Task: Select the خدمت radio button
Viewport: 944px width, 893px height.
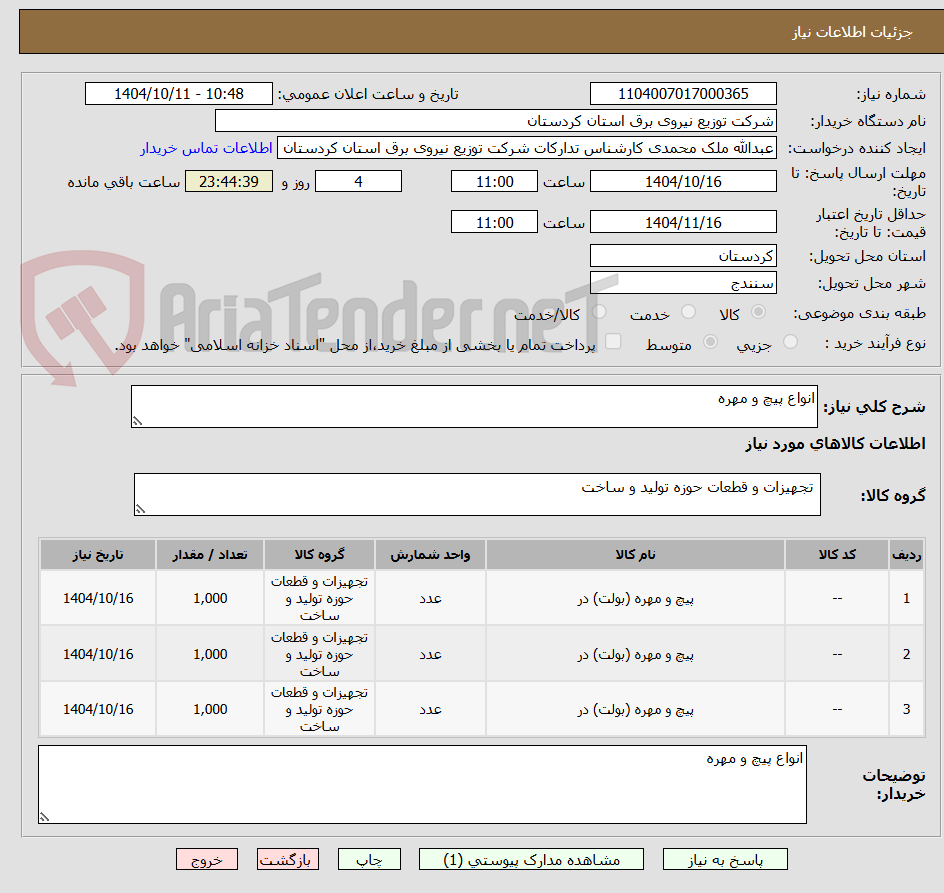Action: tap(688, 312)
